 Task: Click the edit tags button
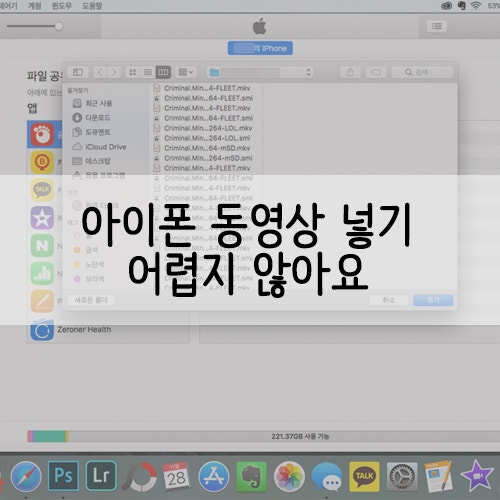[x=376, y=72]
